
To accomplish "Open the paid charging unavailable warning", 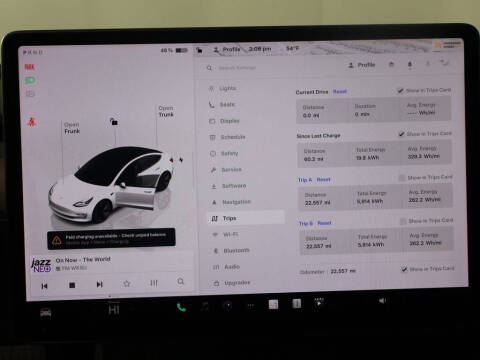I will (x=111, y=239).
